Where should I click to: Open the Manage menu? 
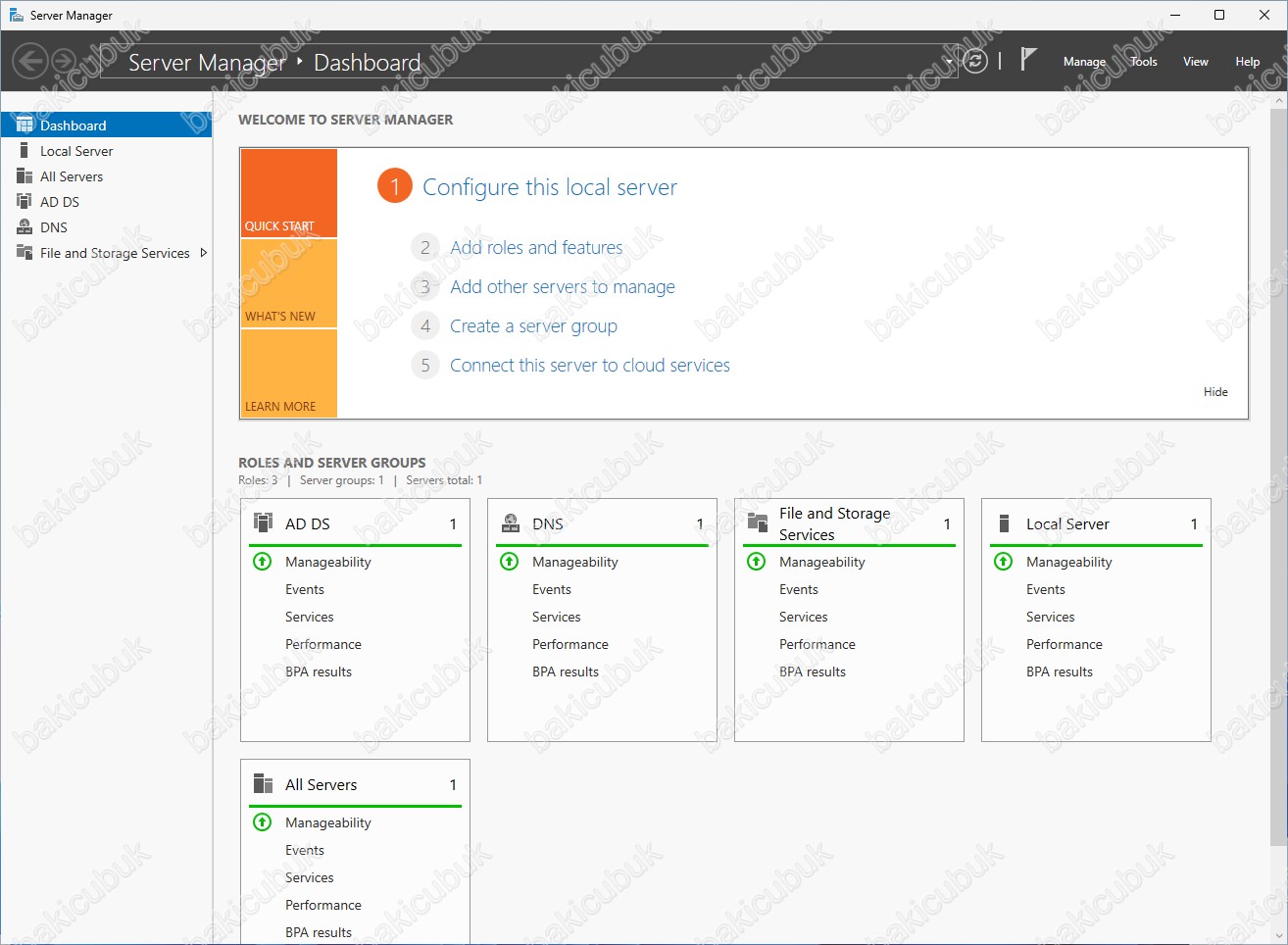(x=1084, y=62)
